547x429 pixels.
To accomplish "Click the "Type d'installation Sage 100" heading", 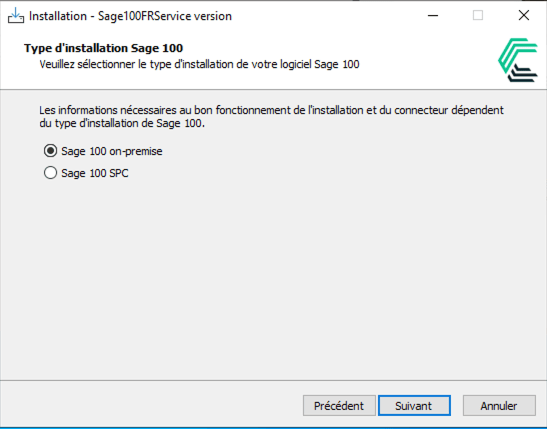I will point(103,48).
